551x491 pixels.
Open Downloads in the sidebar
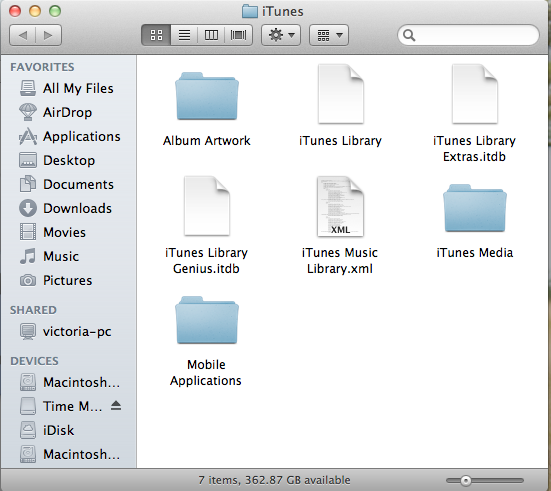[69, 208]
